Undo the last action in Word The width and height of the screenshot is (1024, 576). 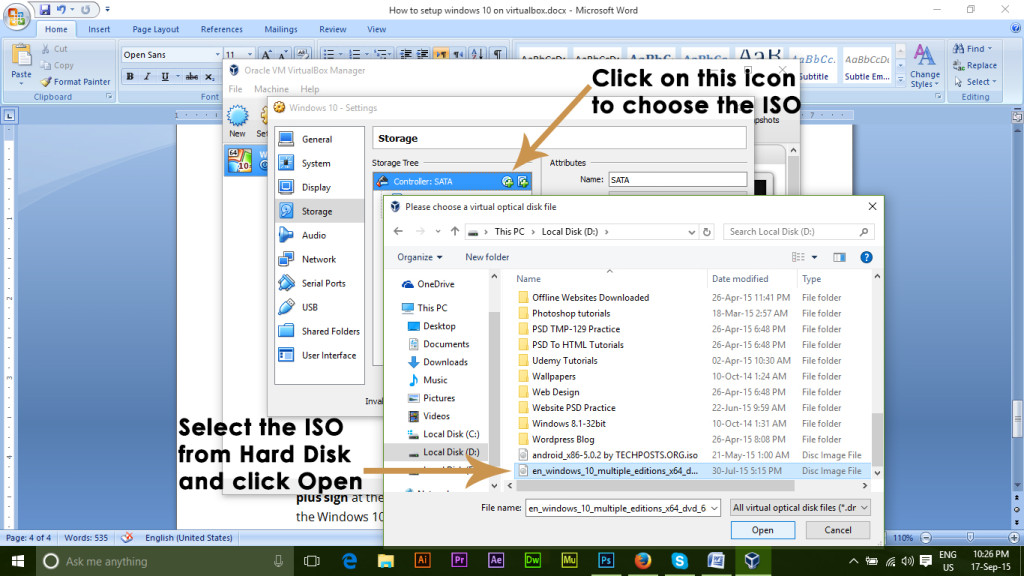point(61,10)
